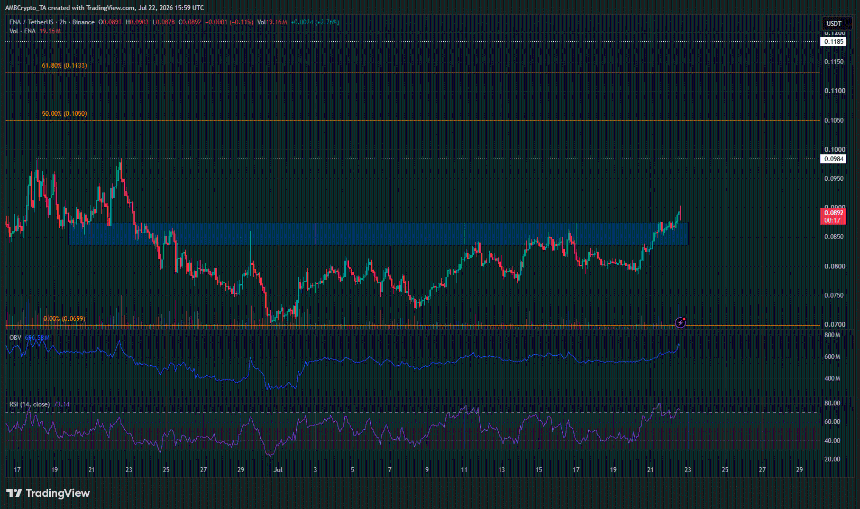Click the purple lightning event icon on chart
Image resolution: width=860 pixels, height=509 pixels.
pyautogui.click(x=680, y=323)
